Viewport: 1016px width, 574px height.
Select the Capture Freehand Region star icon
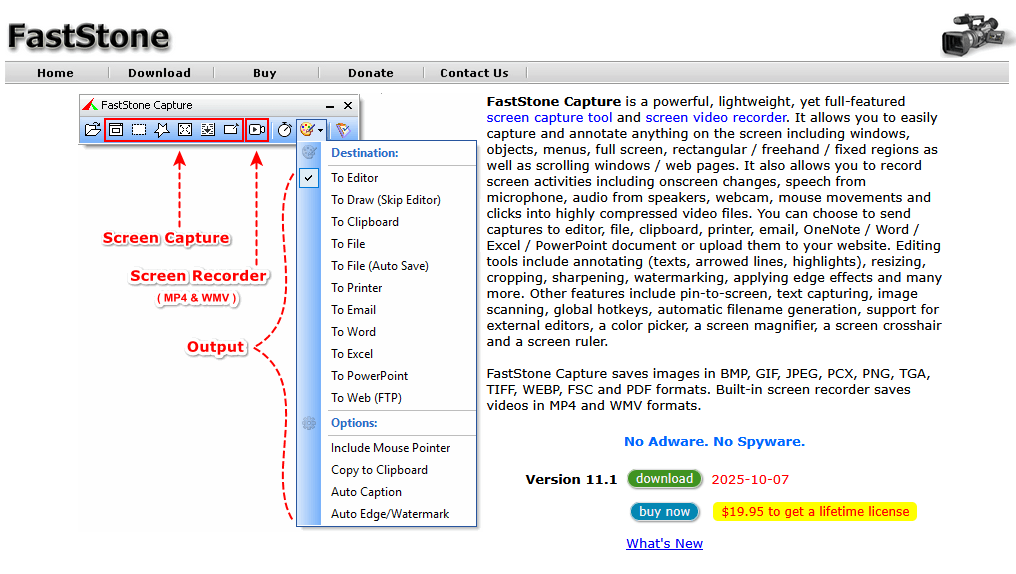162,129
